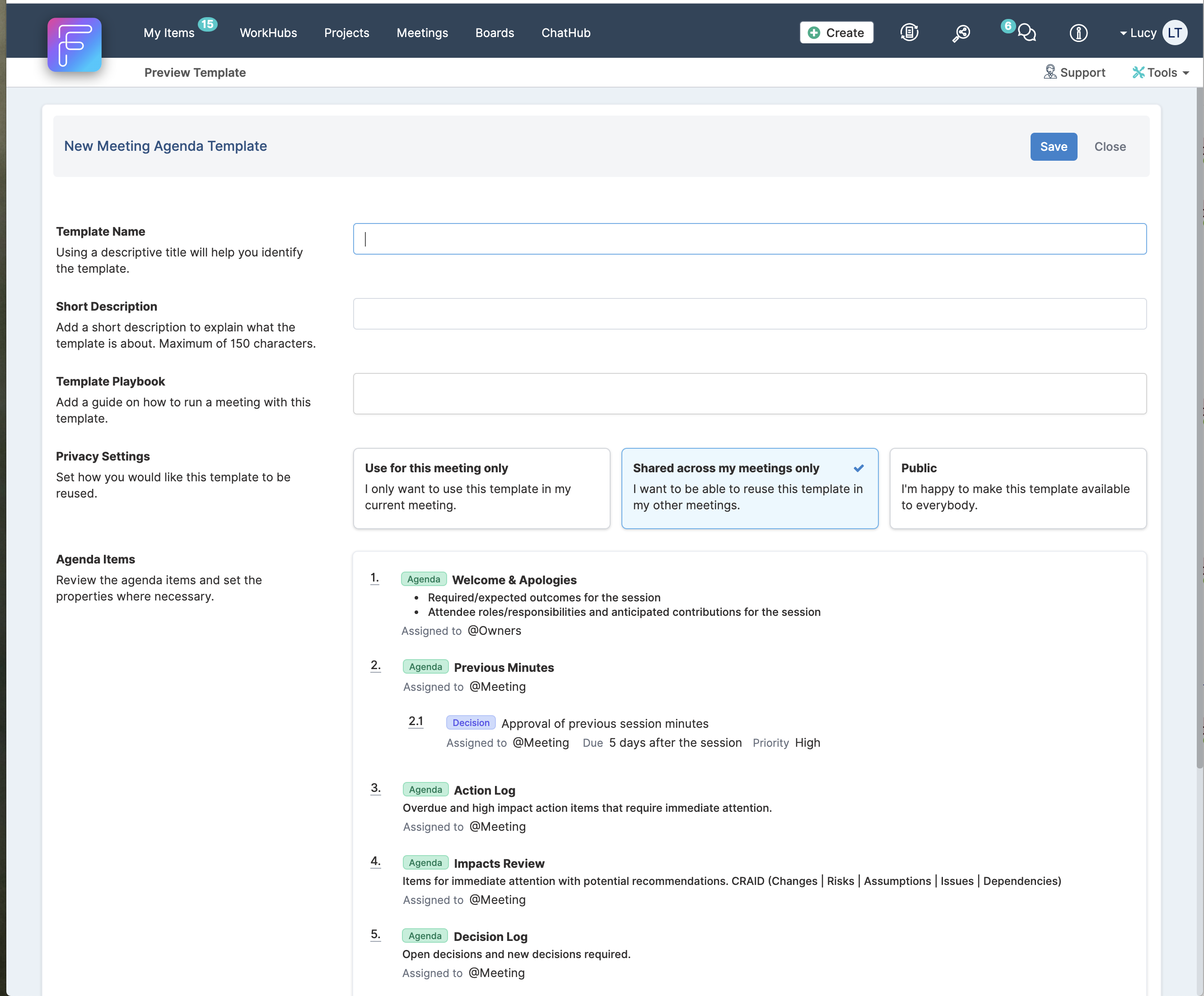The width and height of the screenshot is (1204, 996).
Task: Click the app logo icon
Action: [x=75, y=45]
